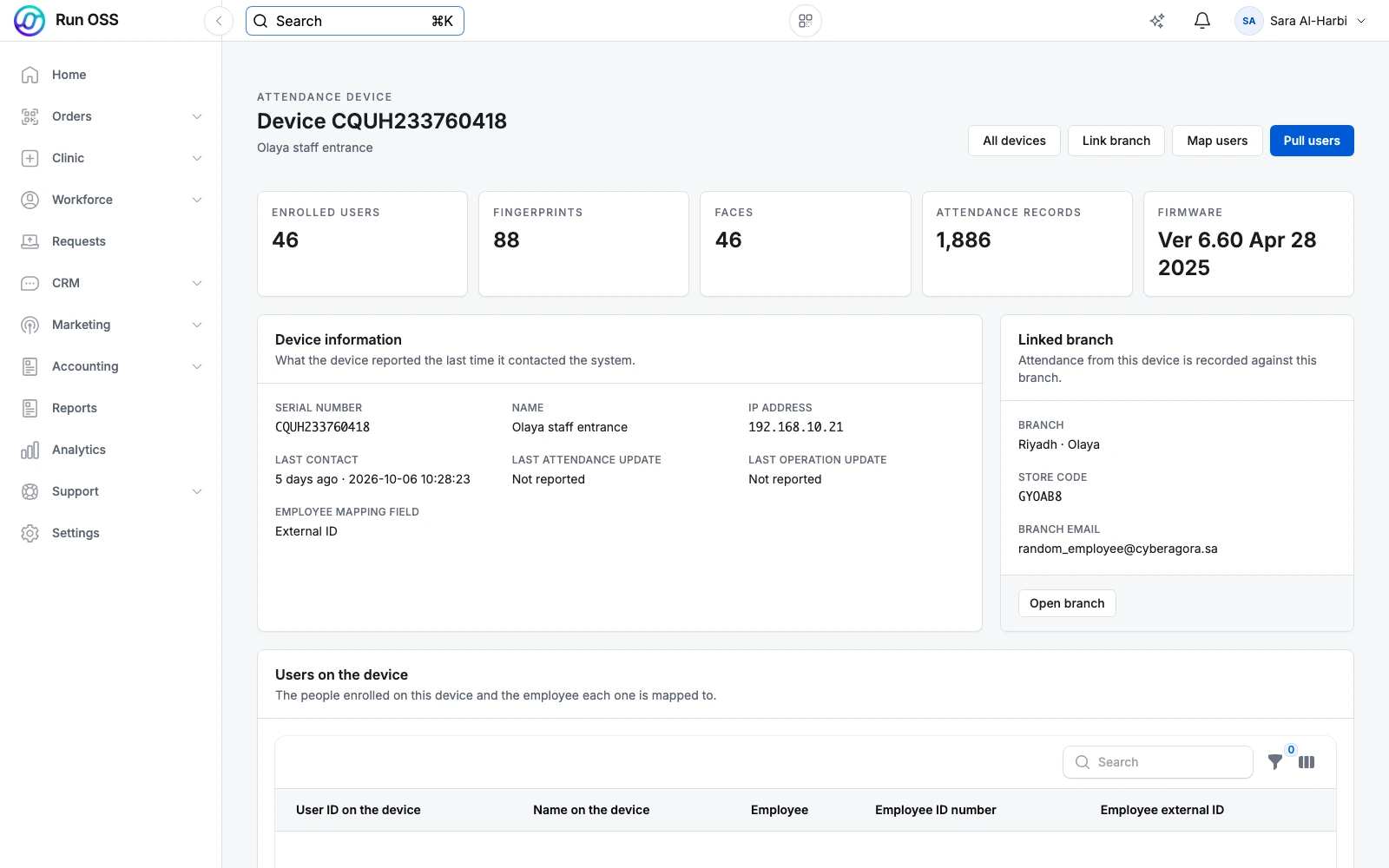
Task: Click the last contact timestamp 2026-10-06 10:28:23
Action: coord(410,479)
